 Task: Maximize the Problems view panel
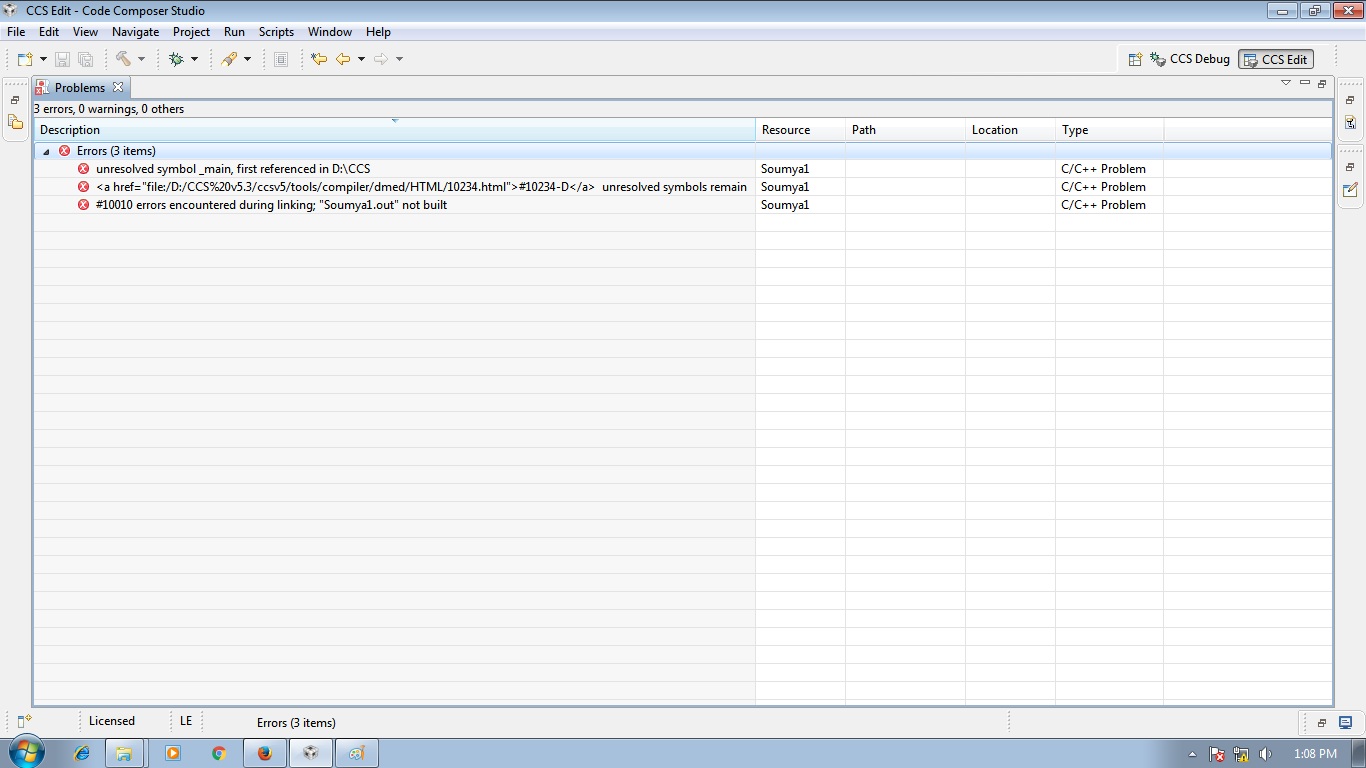(1322, 83)
